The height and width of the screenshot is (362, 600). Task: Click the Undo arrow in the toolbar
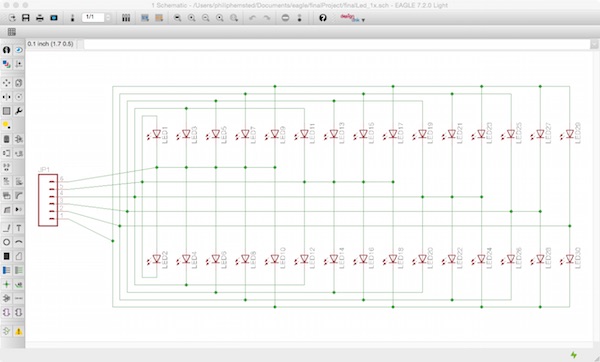pos(253,18)
